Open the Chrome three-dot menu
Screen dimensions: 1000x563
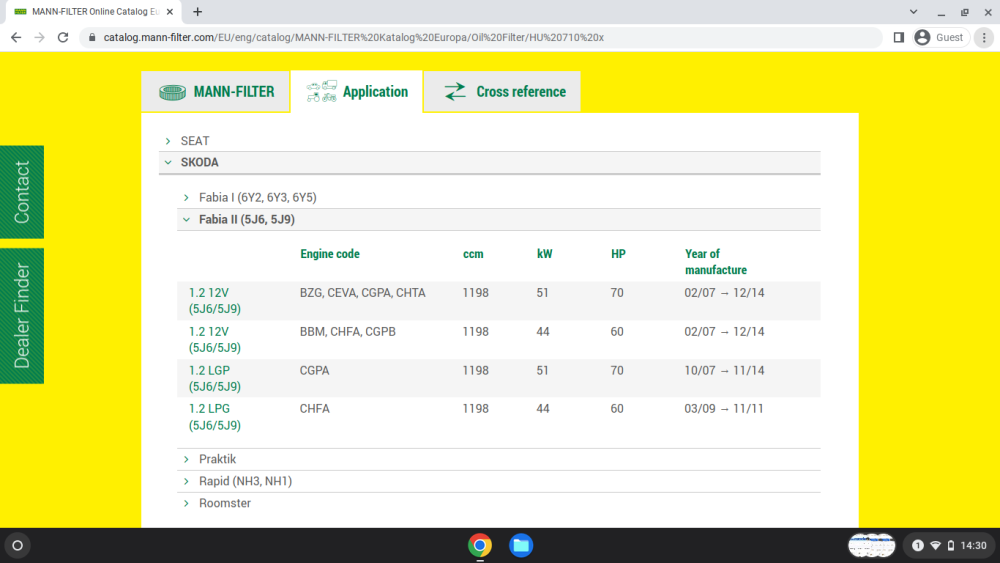coord(984,38)
